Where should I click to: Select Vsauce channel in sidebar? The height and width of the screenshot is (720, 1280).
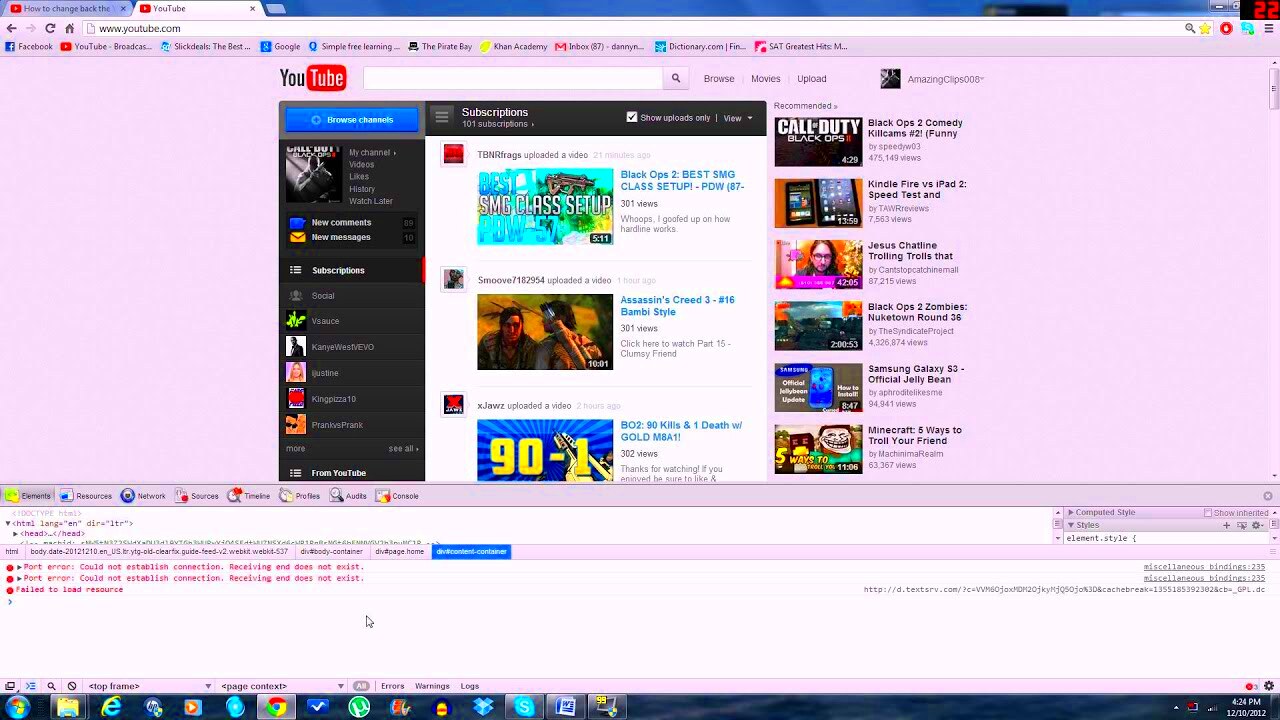point(325,321)
